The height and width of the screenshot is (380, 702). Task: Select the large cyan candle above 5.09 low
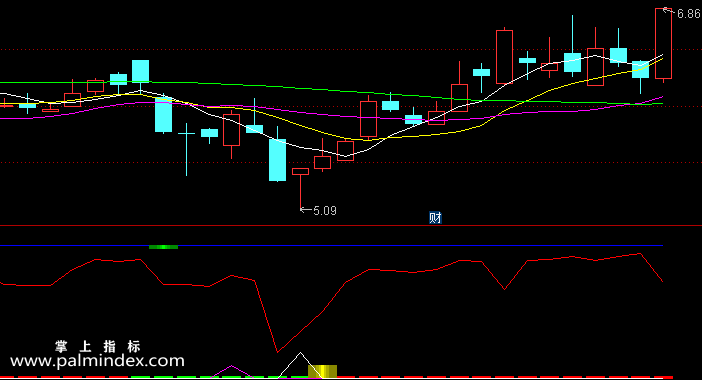pos(277,160)
